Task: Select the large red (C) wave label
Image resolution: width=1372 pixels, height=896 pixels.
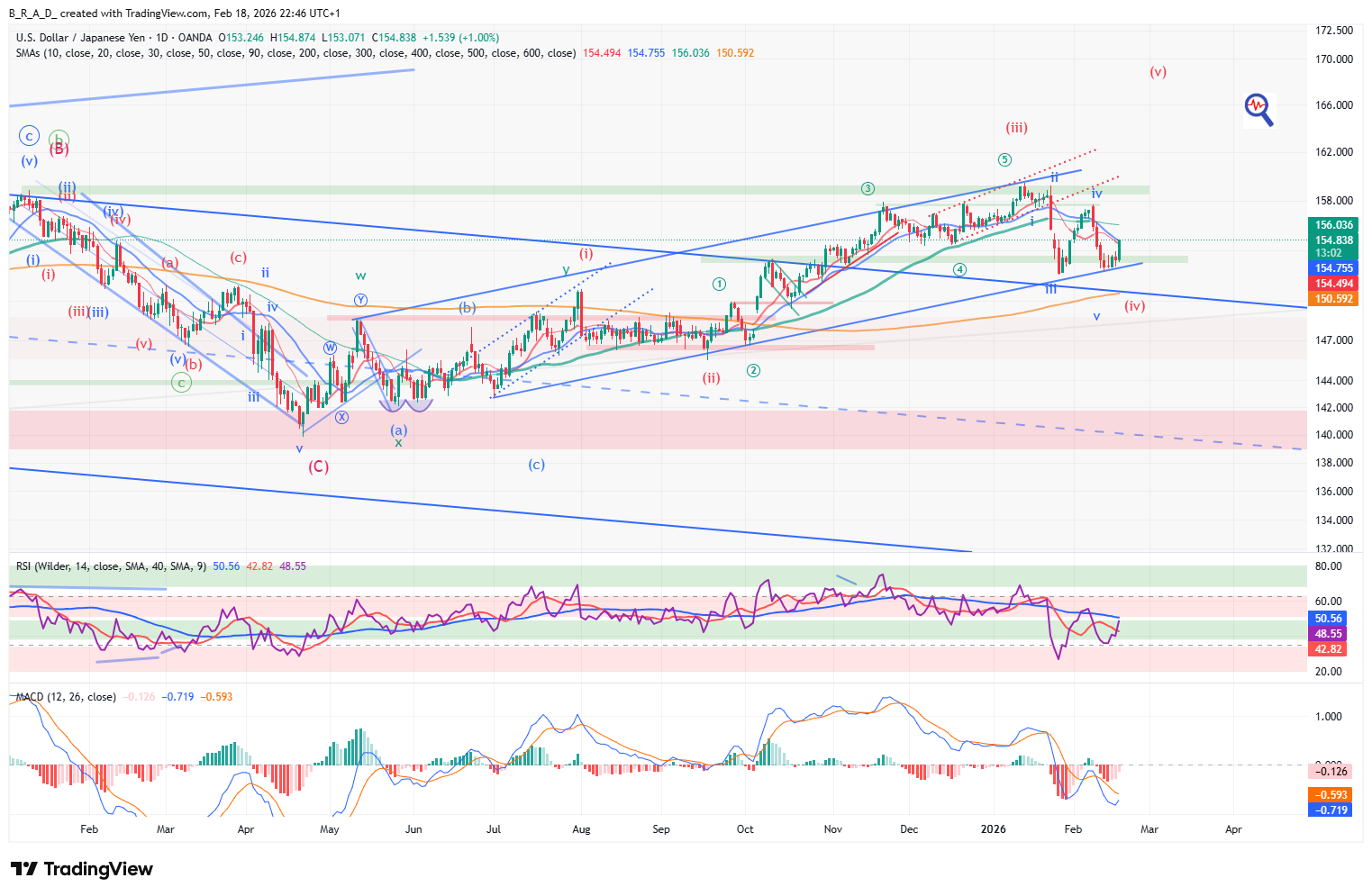Action: coord(318,466)
